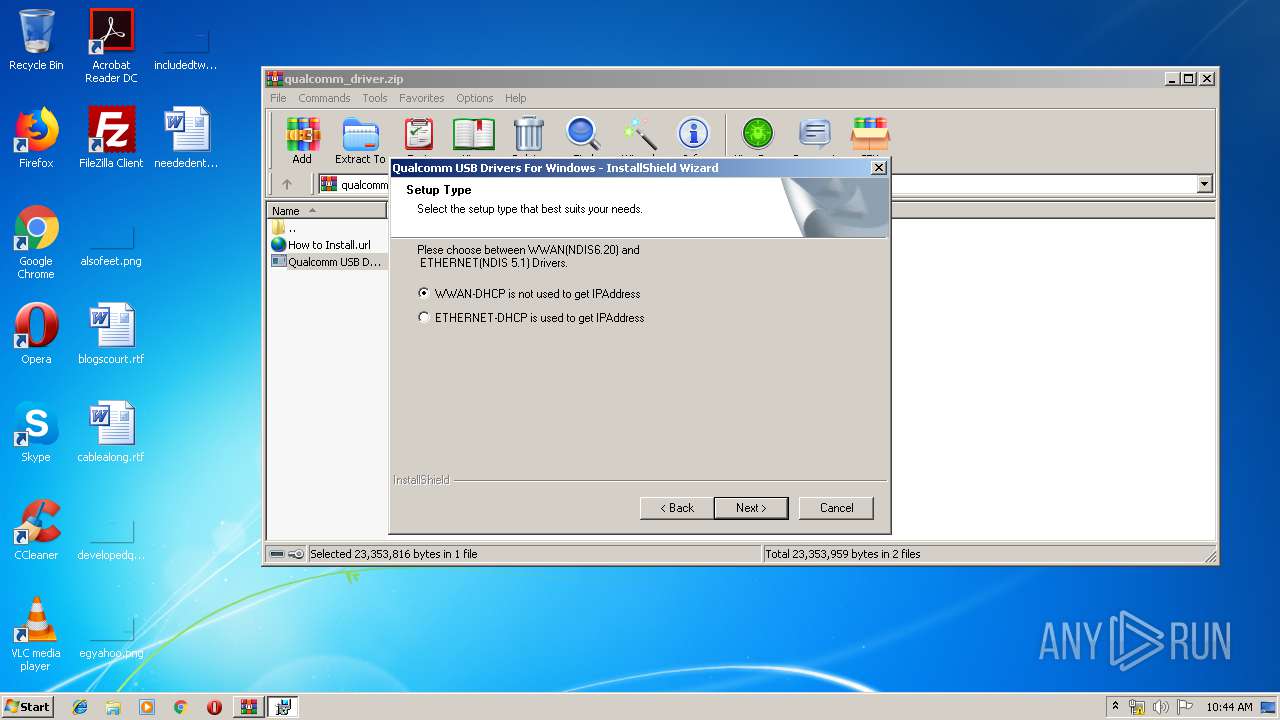Click the Test archive toolbar icon
1280x720 pixels.
418,135
